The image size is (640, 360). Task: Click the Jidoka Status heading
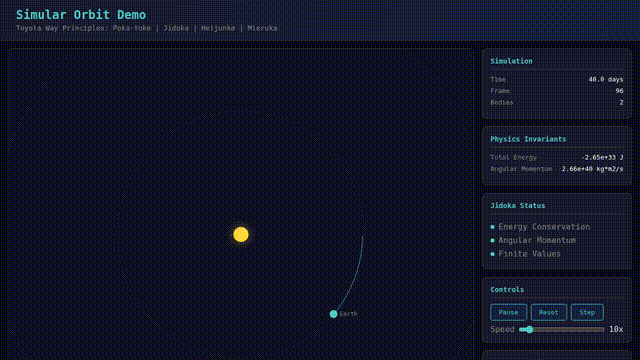518,206
